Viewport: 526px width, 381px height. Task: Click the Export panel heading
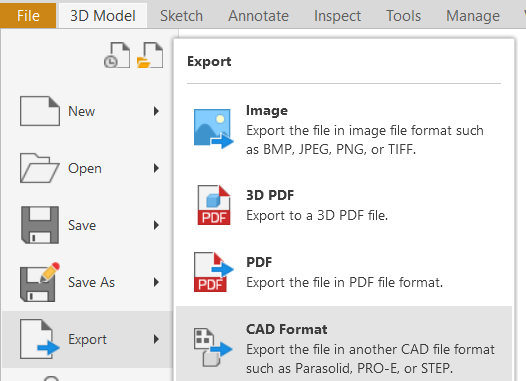coord(209,62)
